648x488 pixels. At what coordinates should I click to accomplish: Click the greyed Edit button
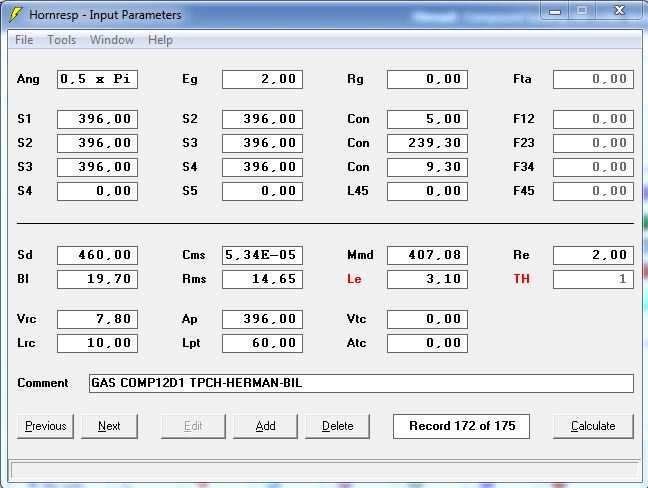193,426
